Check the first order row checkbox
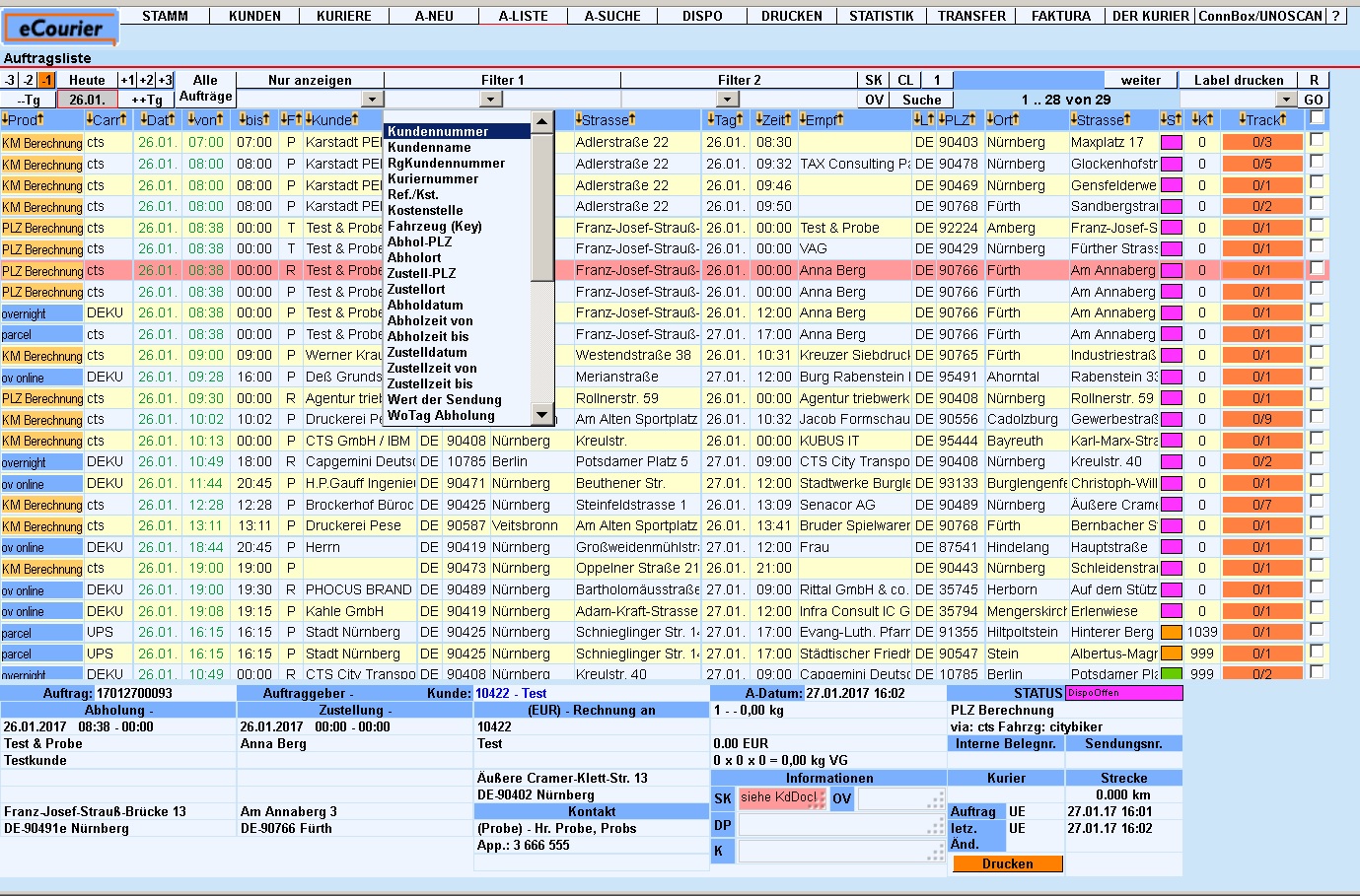Image resolution: width=1360 pixels, height=896 pixels. coord(1316,141)
